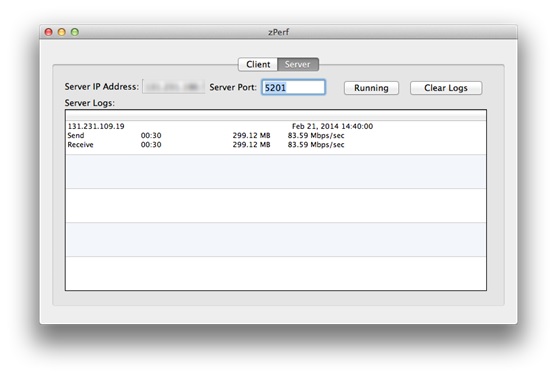Close the zPerf window
Viewport: 557px width, 378px height.
pos(49,32)
